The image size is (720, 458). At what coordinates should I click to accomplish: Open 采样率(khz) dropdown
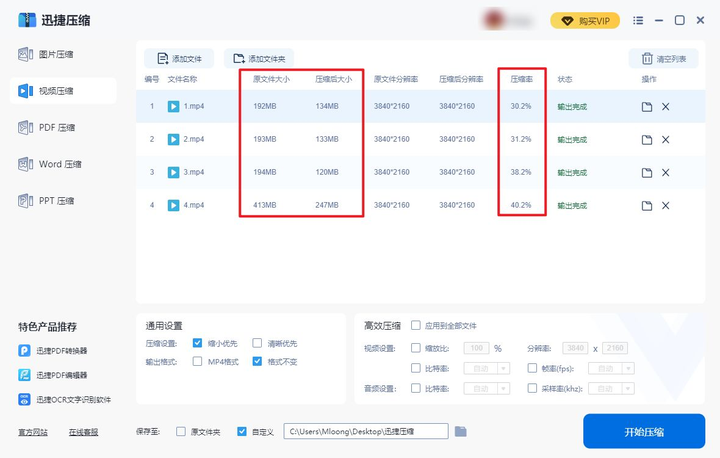click(x=612, y=389)
